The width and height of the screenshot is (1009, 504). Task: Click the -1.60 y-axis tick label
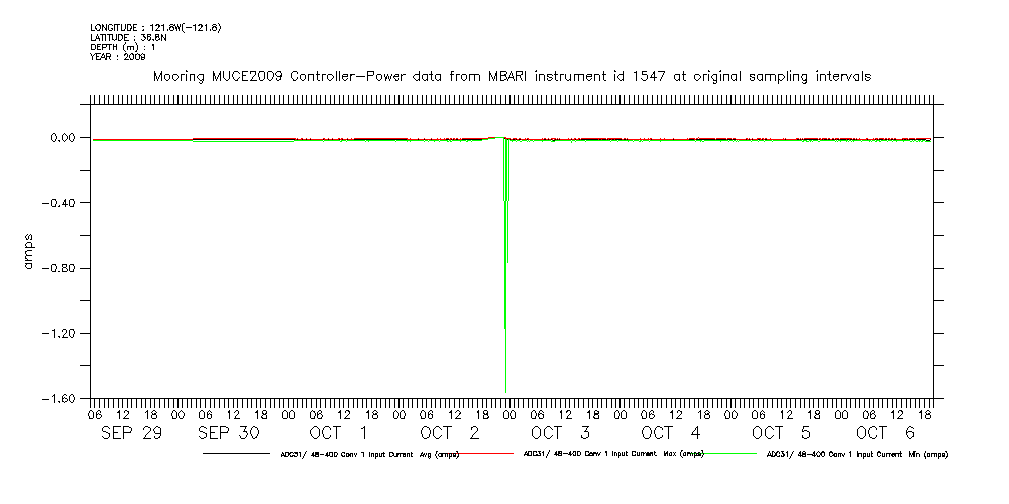[59, 399]
